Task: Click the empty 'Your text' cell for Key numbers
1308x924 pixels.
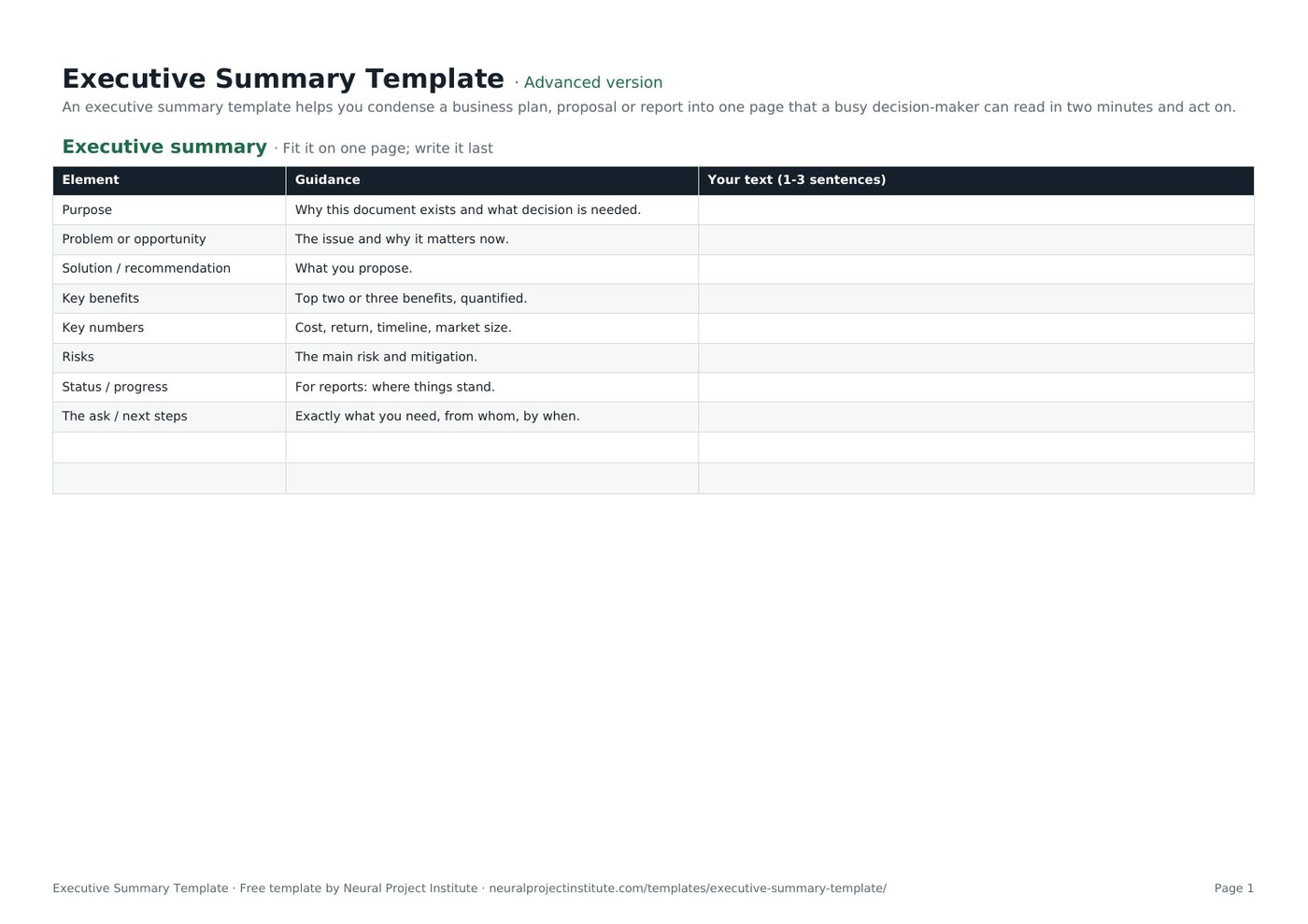Action: pyautogui.click(x=975, y=328)
